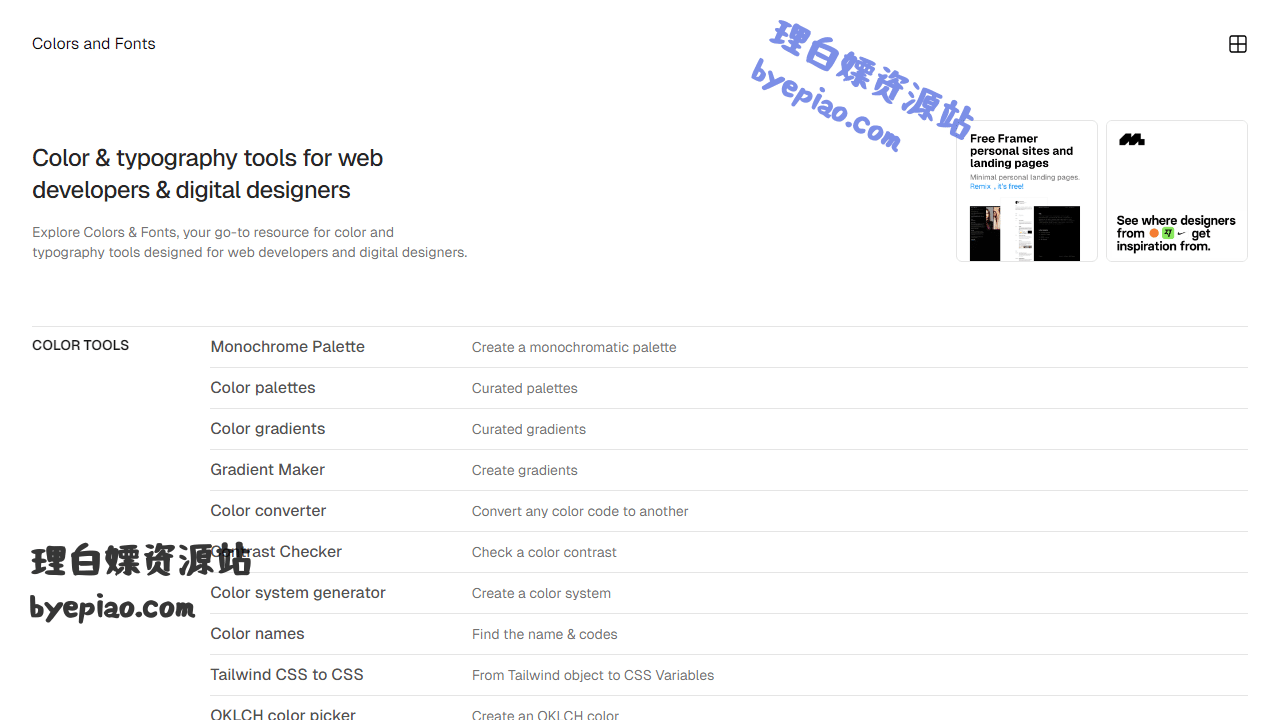Click the 'Find the name & codes' description
Screen dimensions: 1280x720
(545, 634)
